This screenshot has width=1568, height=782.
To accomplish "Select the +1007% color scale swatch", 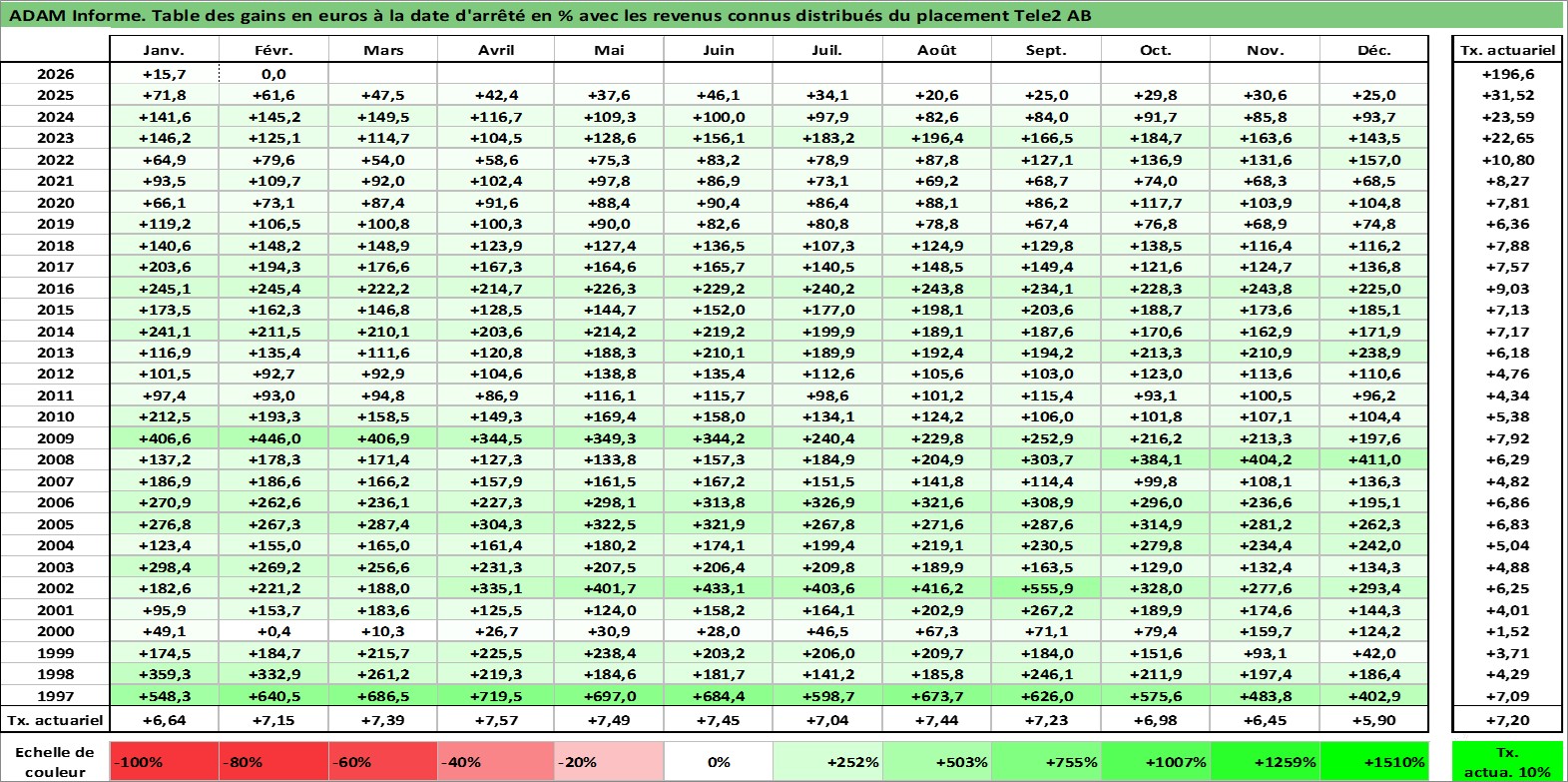I will [1156, 761].
